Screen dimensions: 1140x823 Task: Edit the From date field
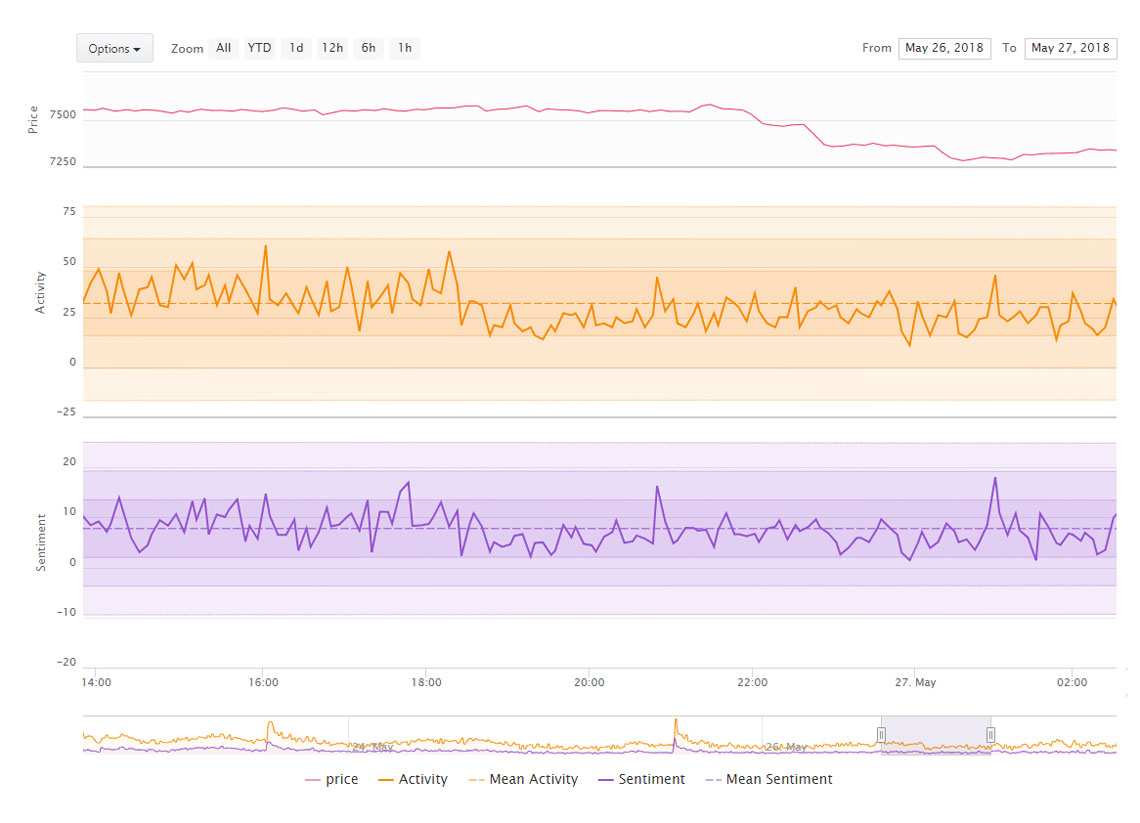[x=944, y=48]
